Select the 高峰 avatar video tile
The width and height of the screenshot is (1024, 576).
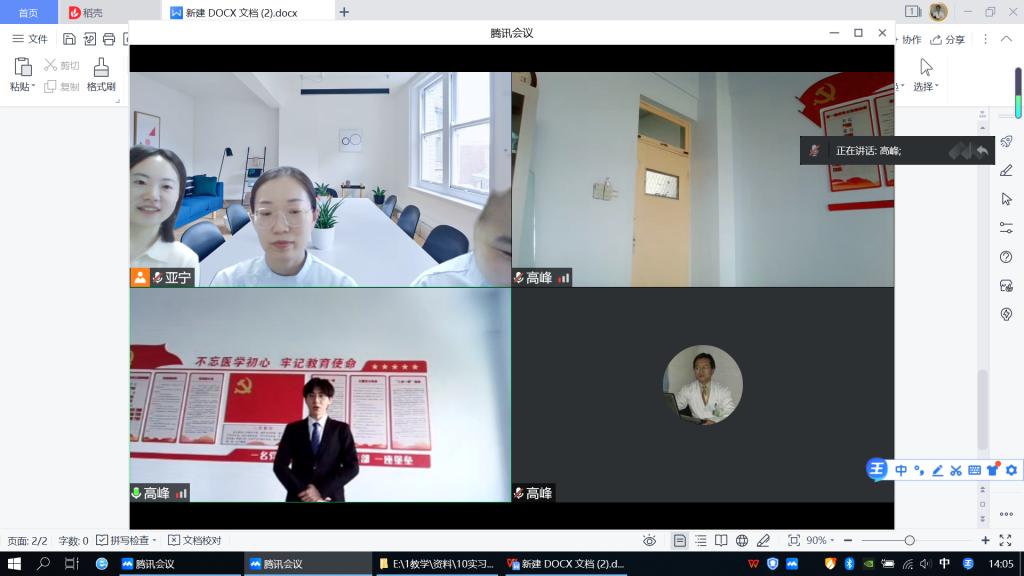702,394
